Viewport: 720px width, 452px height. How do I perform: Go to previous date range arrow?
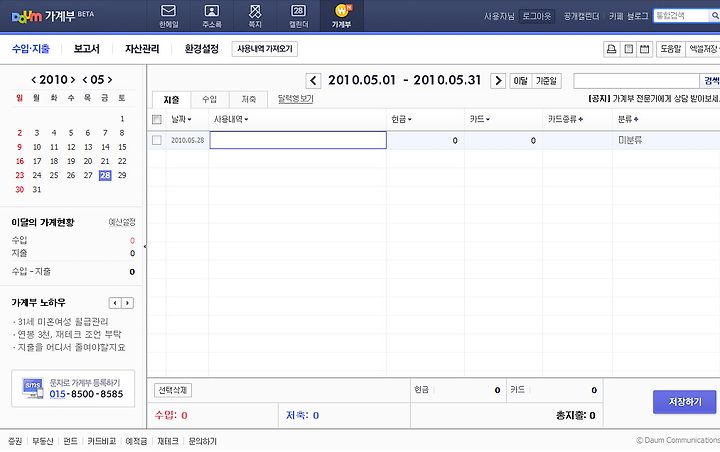(313, 81)
